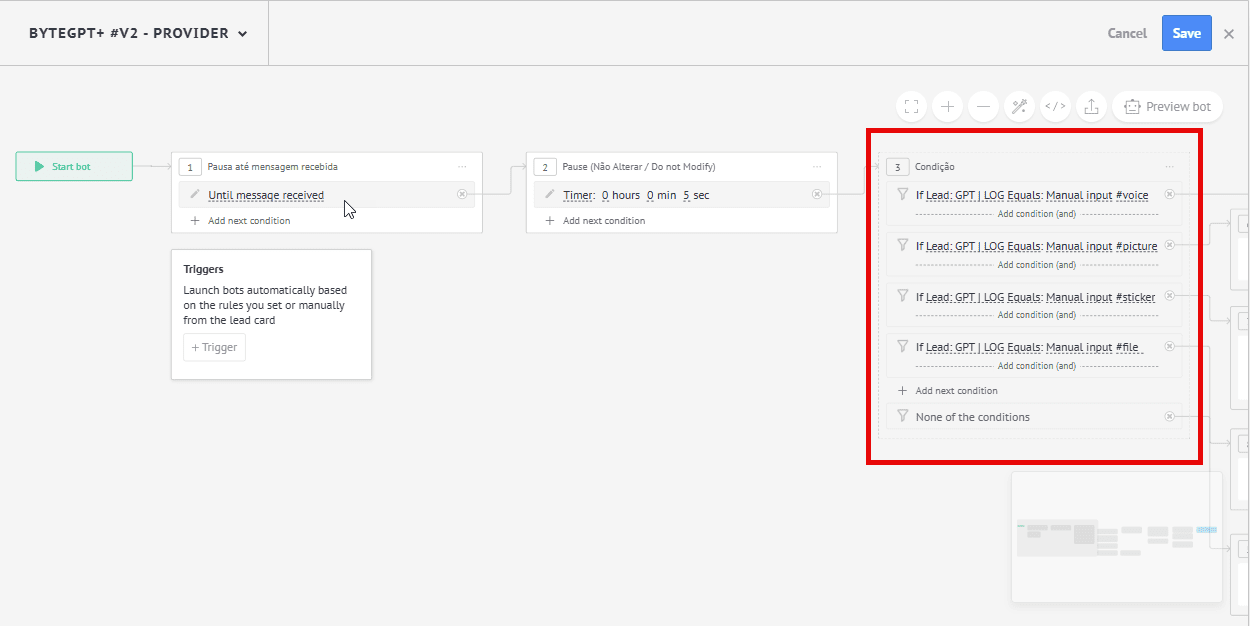Open options menu of Condição block
1250x626 pixels.
(1169, 167)
